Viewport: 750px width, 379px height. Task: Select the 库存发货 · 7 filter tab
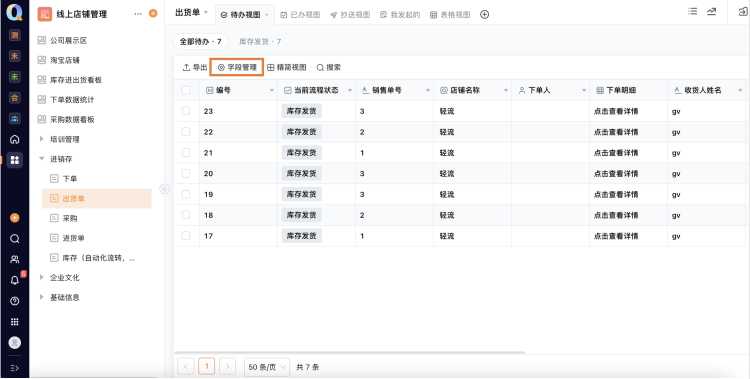point(260,42)
